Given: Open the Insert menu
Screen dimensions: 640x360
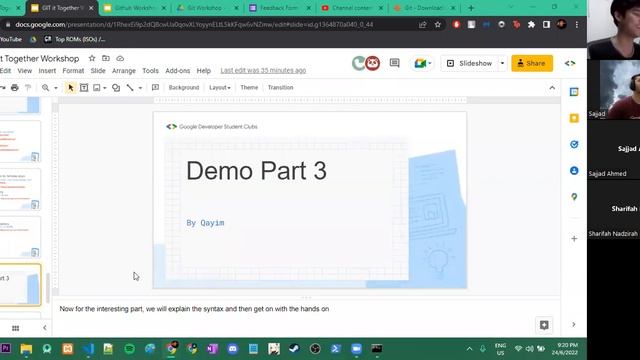Looking at the screenshot, I should [x=47, y=71].
